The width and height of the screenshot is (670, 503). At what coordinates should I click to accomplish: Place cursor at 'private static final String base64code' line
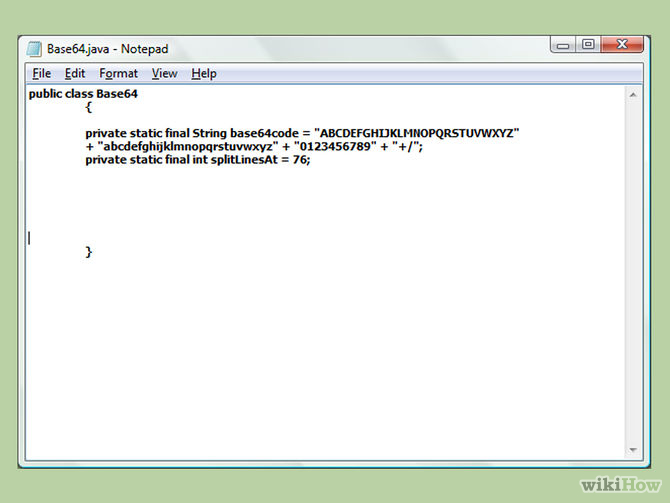point(302,133)
